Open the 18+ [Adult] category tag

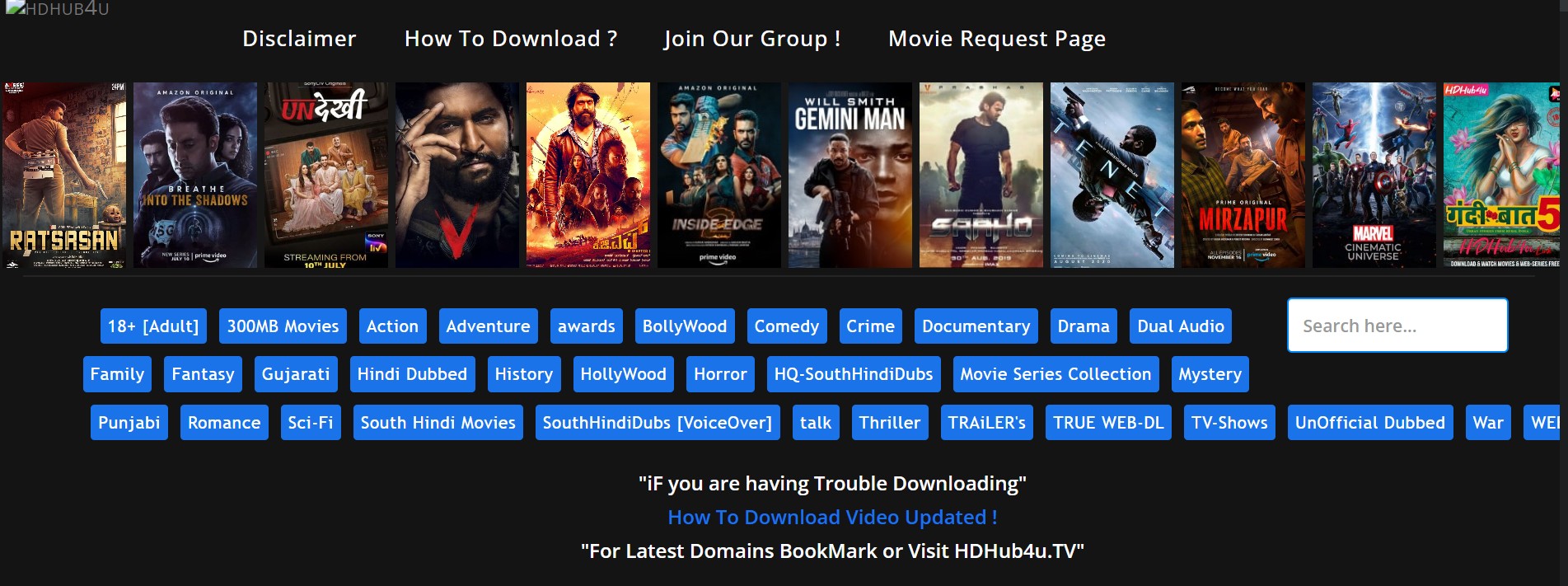[153, 326]
